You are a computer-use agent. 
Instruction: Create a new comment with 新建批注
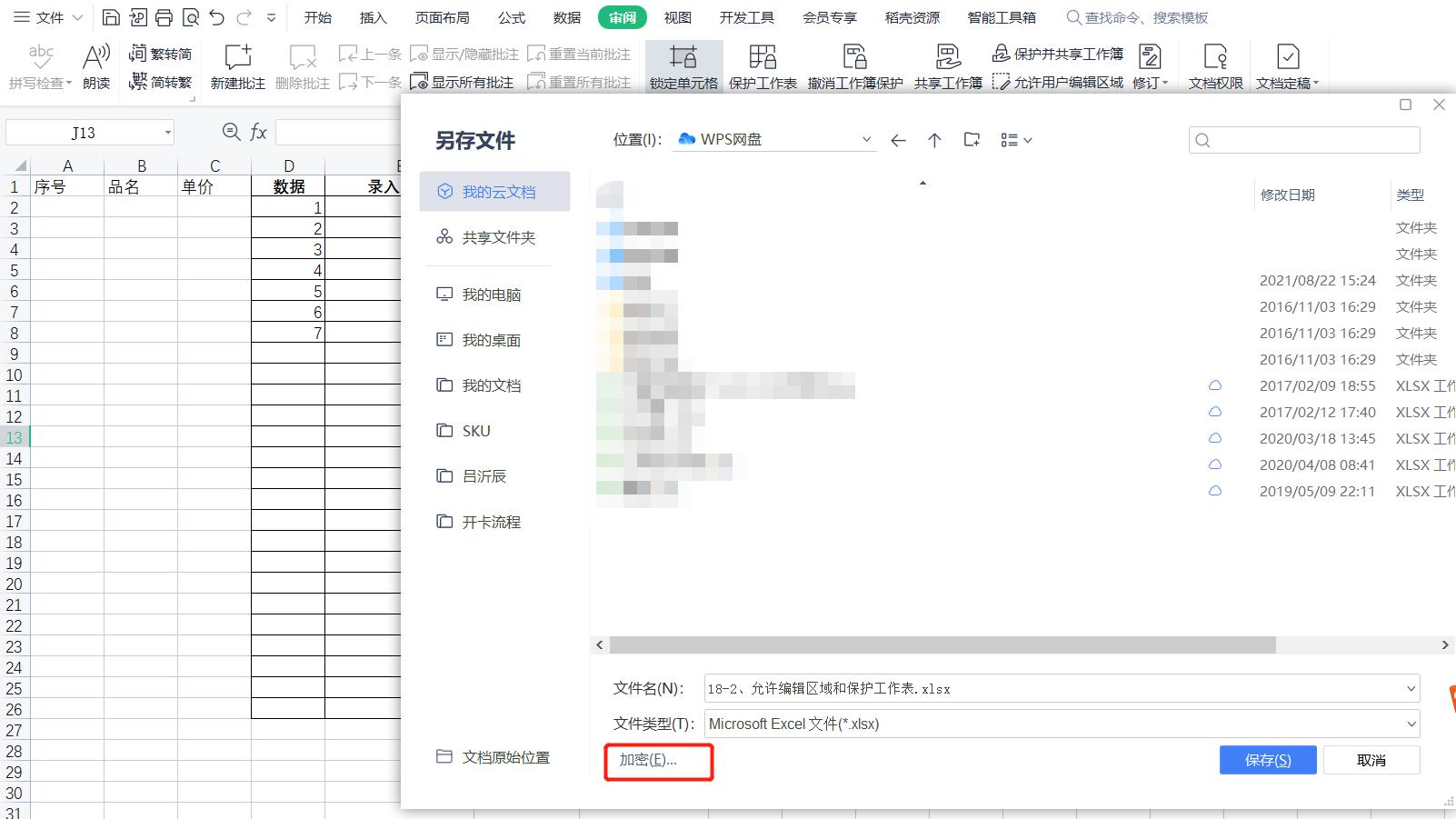point(236,64)
